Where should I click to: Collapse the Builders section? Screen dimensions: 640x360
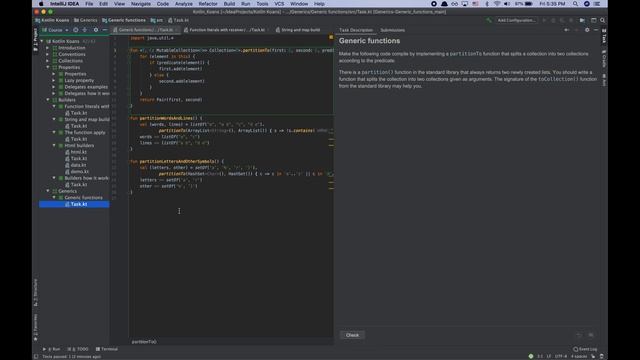(x=48, y=100)
